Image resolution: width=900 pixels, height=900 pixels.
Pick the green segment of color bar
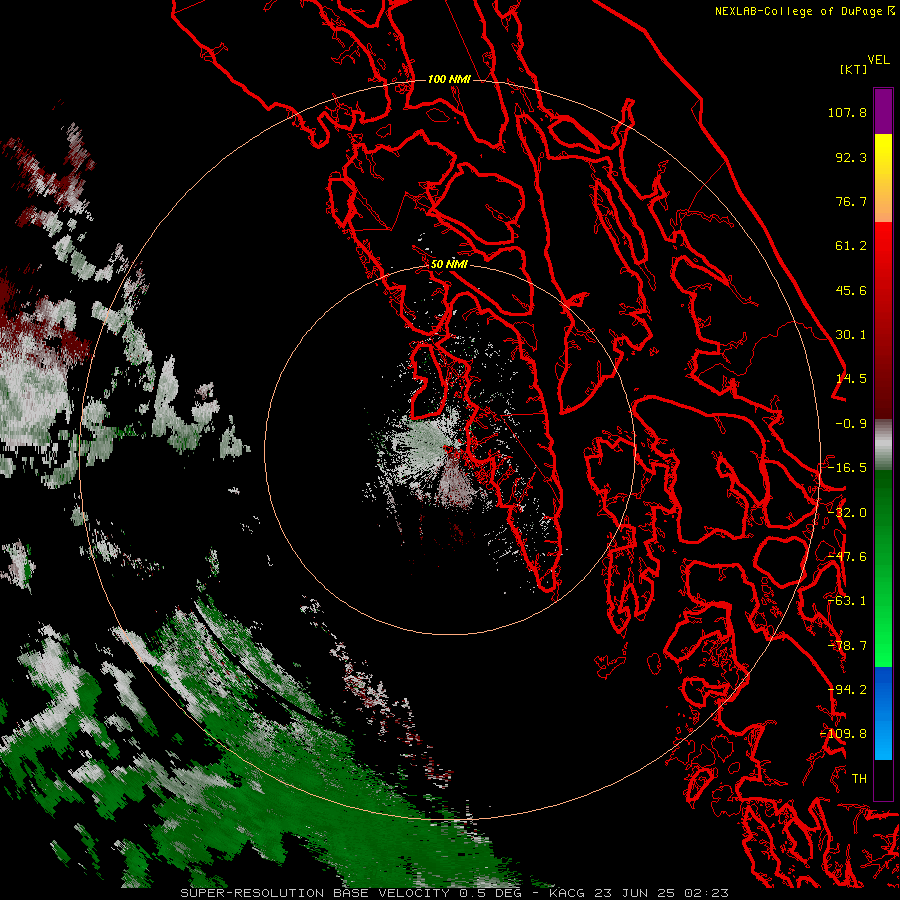883,568
